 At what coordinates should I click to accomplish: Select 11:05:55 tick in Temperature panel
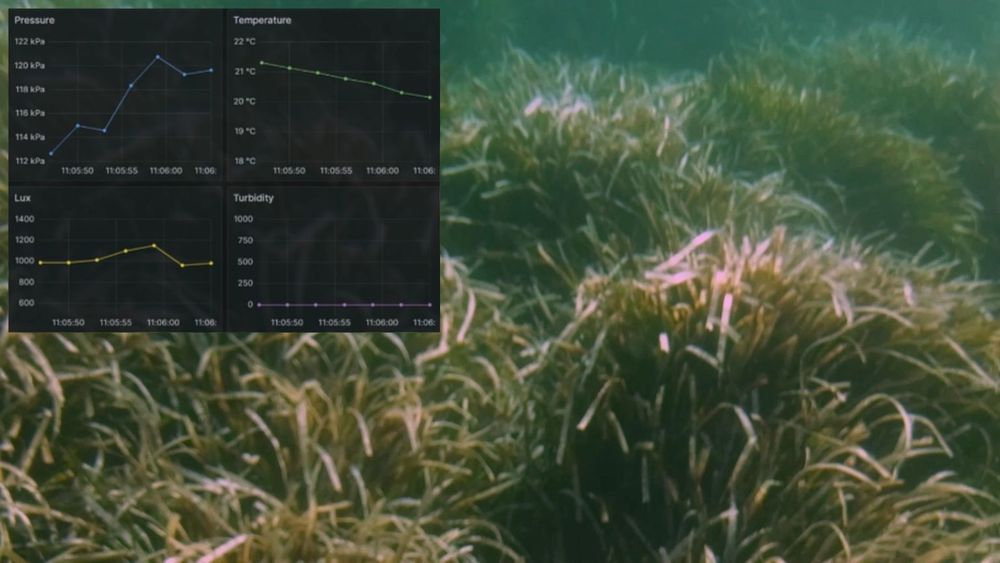coord(335,171)
